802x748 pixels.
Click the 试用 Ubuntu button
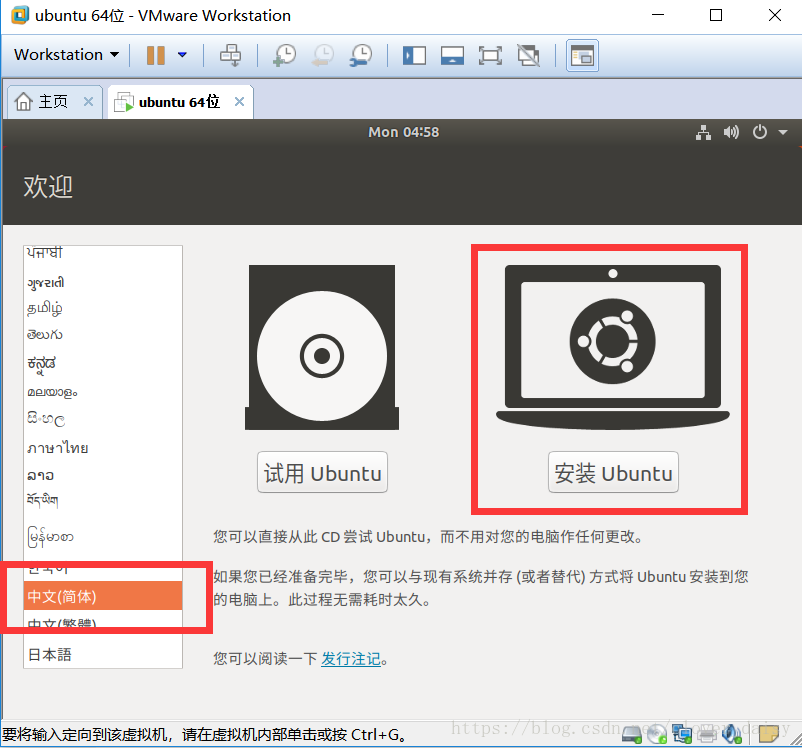[x=322, y=473]
